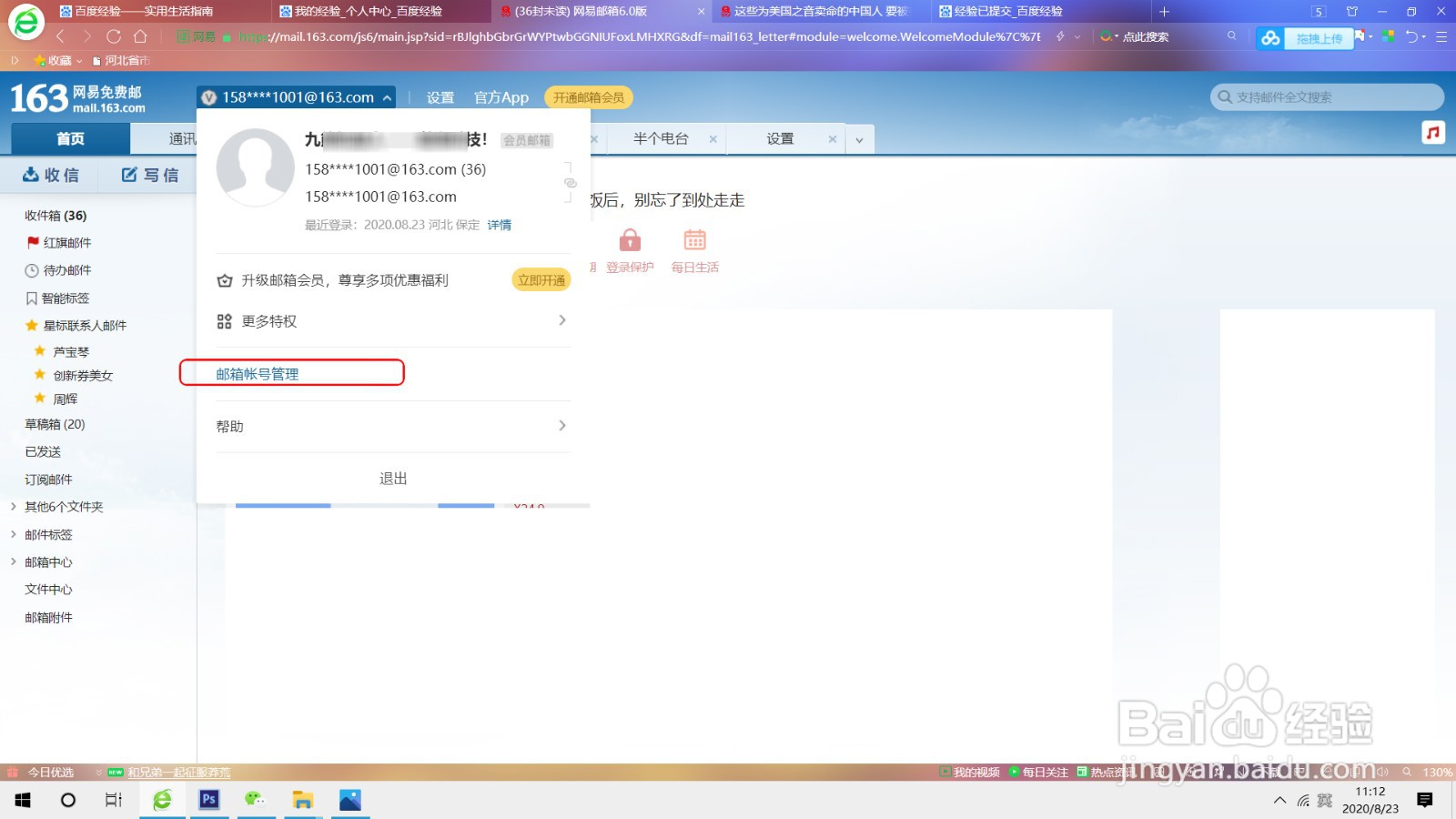The image size is (1456, 819).
Task: Select starred contact 周辉
Action: click(x=65, y=399)
